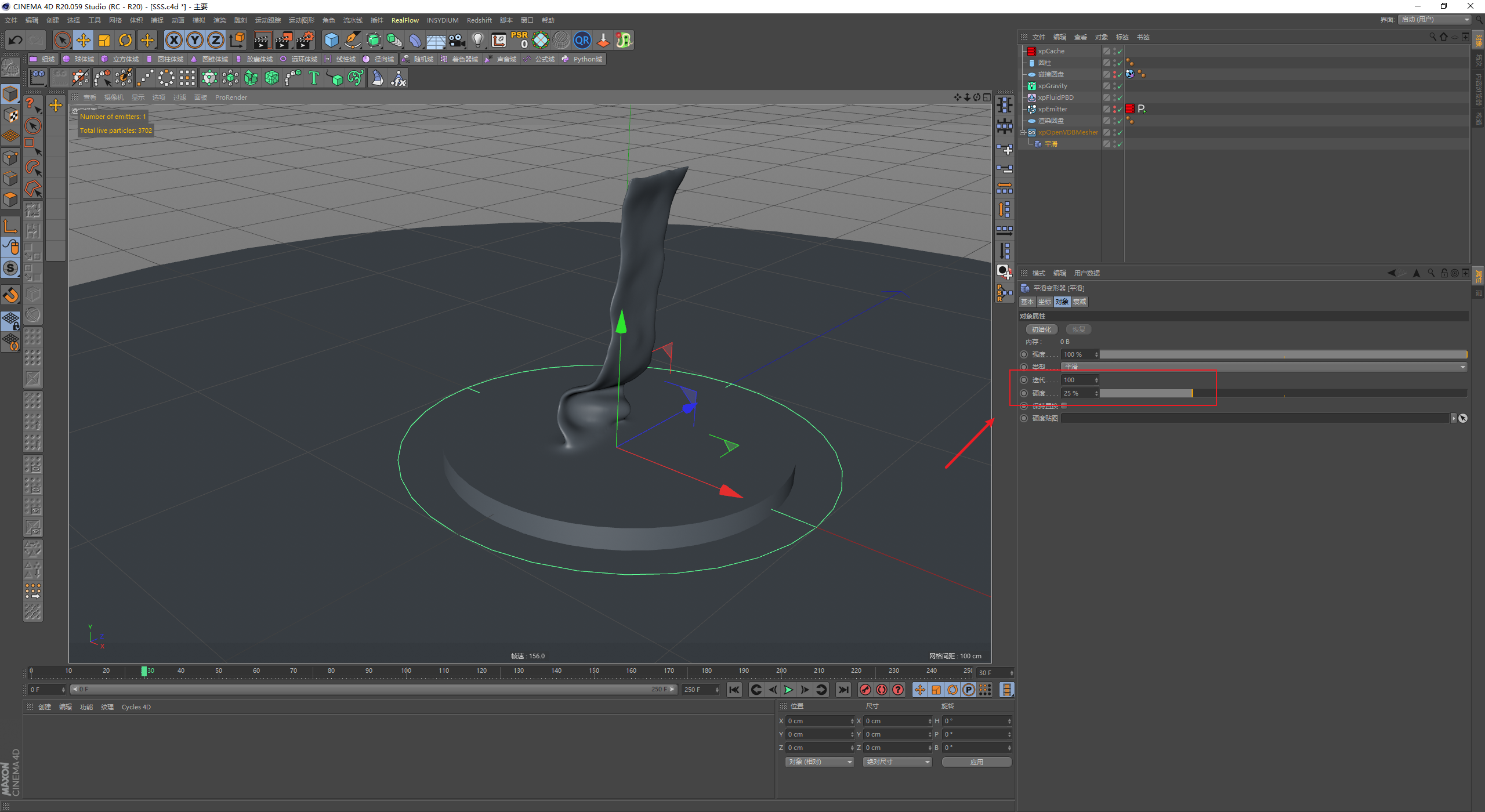Screen dimensions: 1485x812
Task: Toggle xpGravity enable checkmark
Action: (x=1120, y=86)
